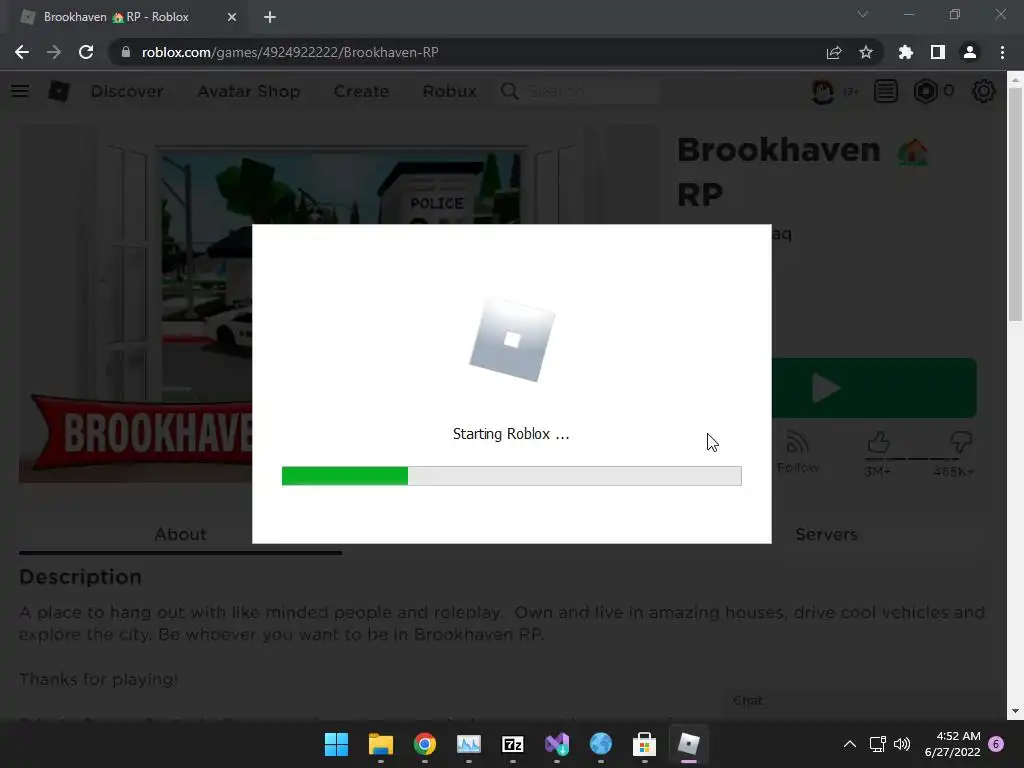Open the monitor graph app on taskbar
The height and width of the screenshot is (768, 1024).
469,744
